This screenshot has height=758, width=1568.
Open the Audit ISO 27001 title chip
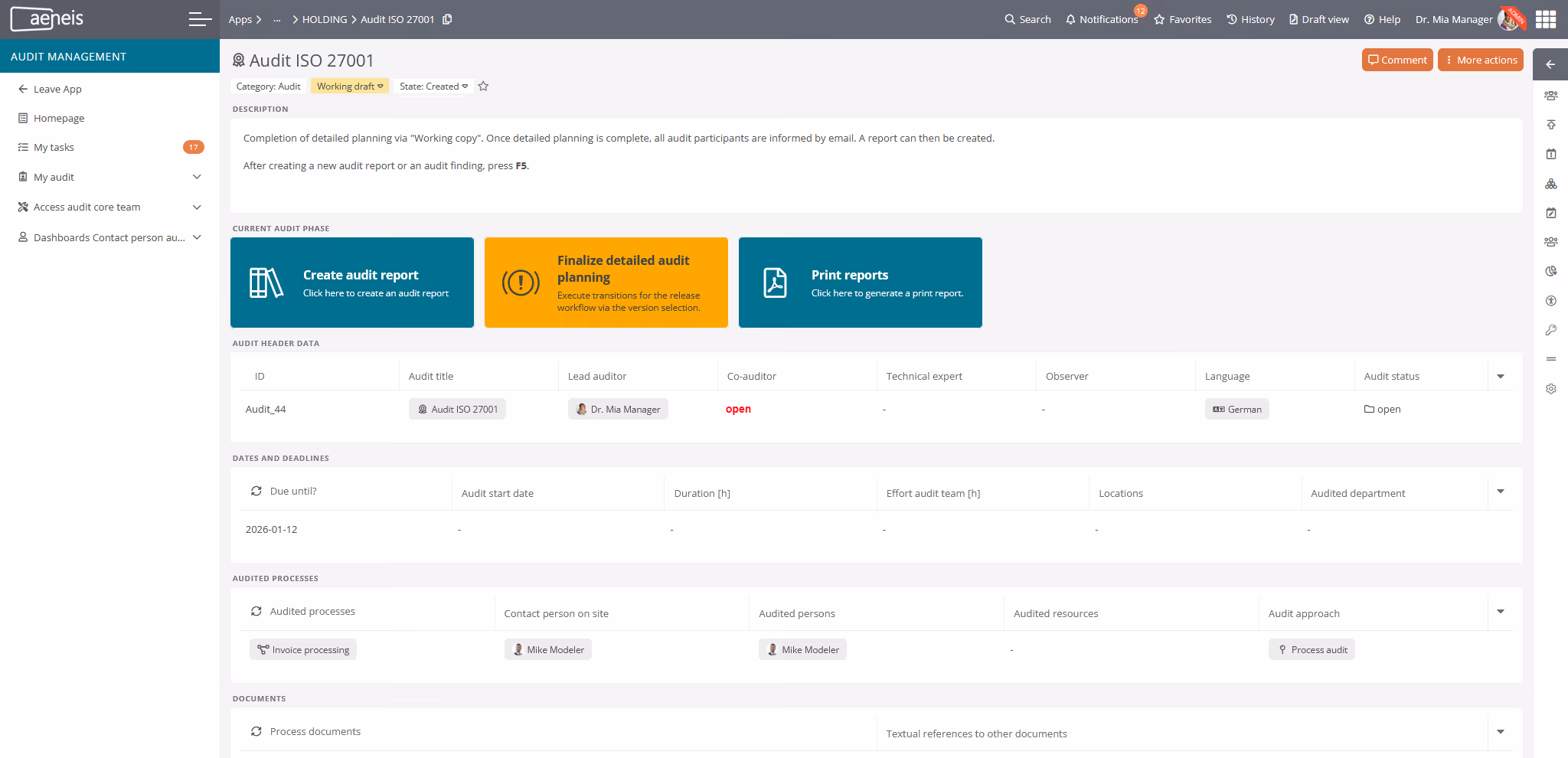[x=457, y=409]
